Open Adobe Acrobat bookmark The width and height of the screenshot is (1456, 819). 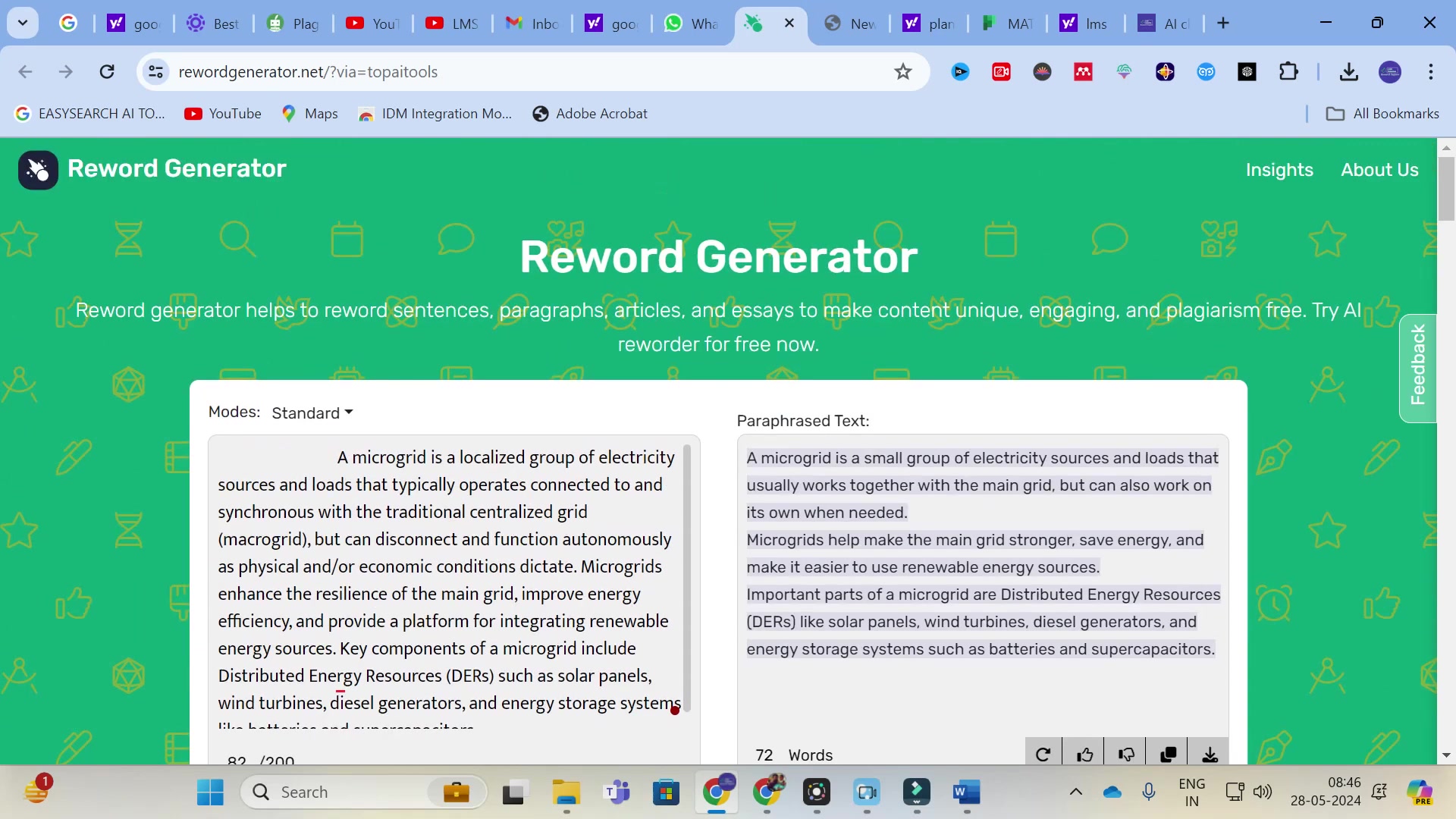590,114
